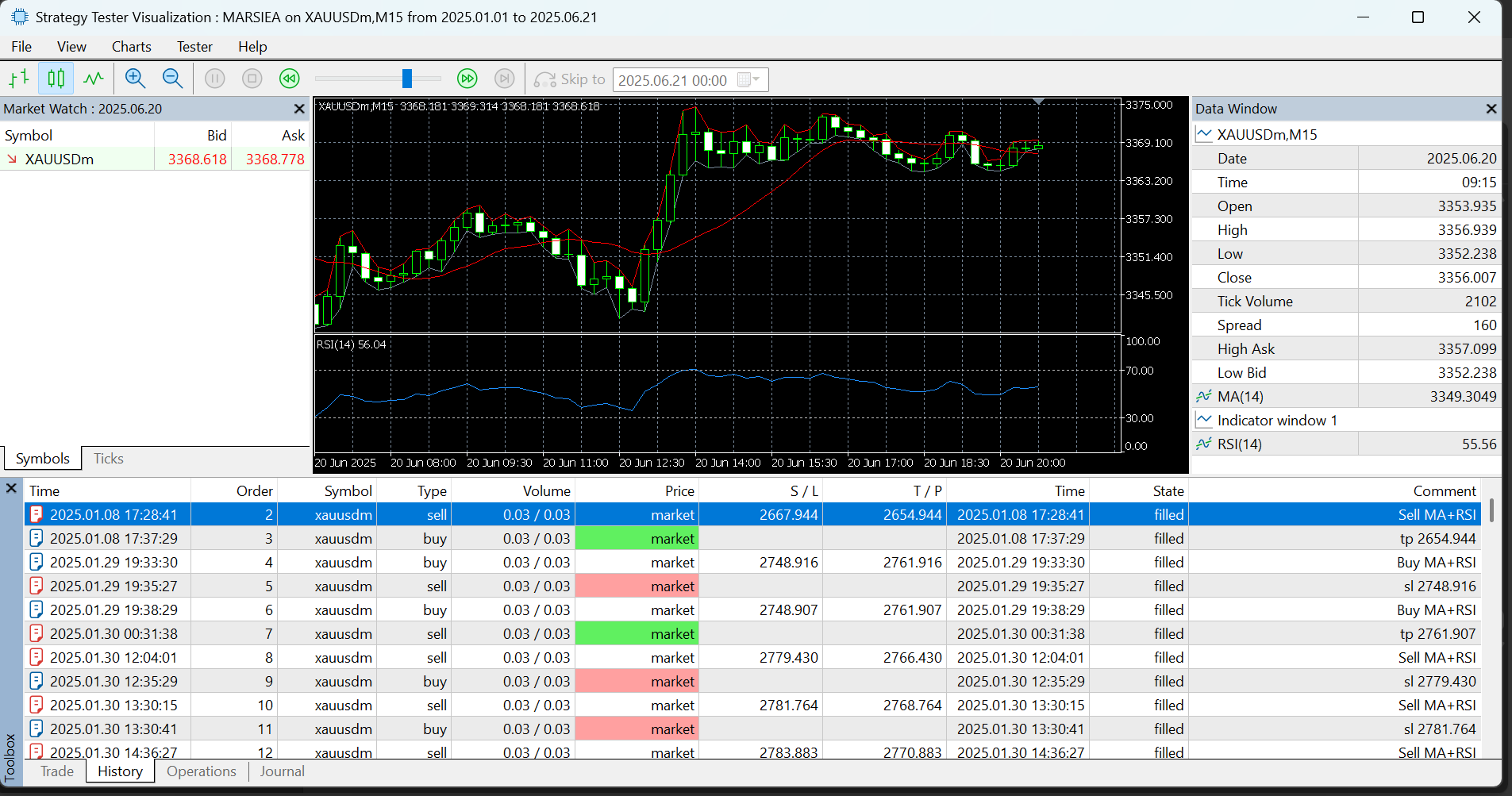This screenshot has width=1512, height=796.
Task: Open the skip-to date calendar picker
Action: tap(747, 79)
